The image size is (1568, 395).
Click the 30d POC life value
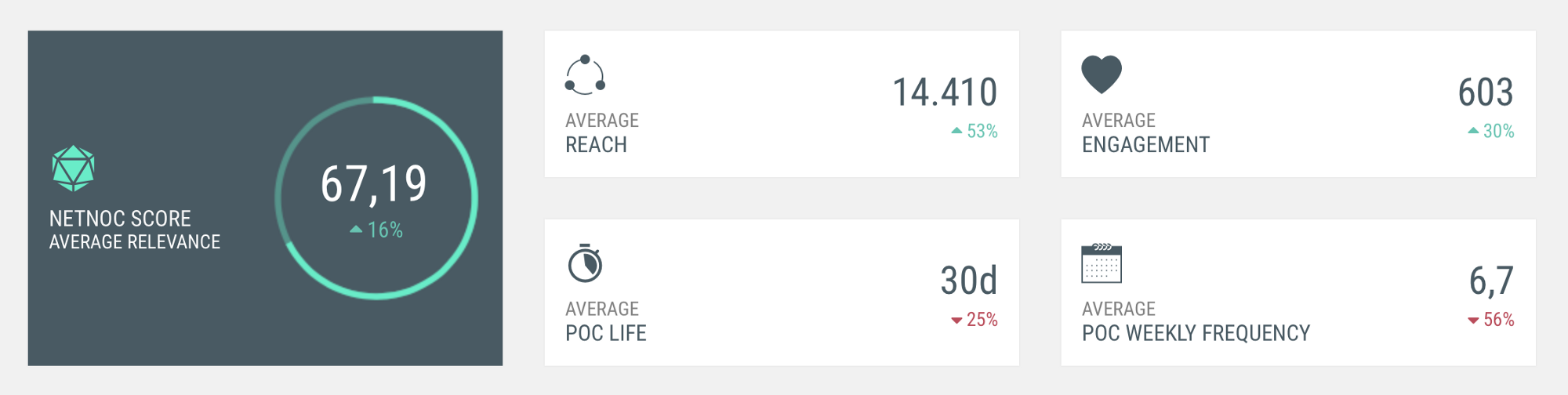pos(969,281)
